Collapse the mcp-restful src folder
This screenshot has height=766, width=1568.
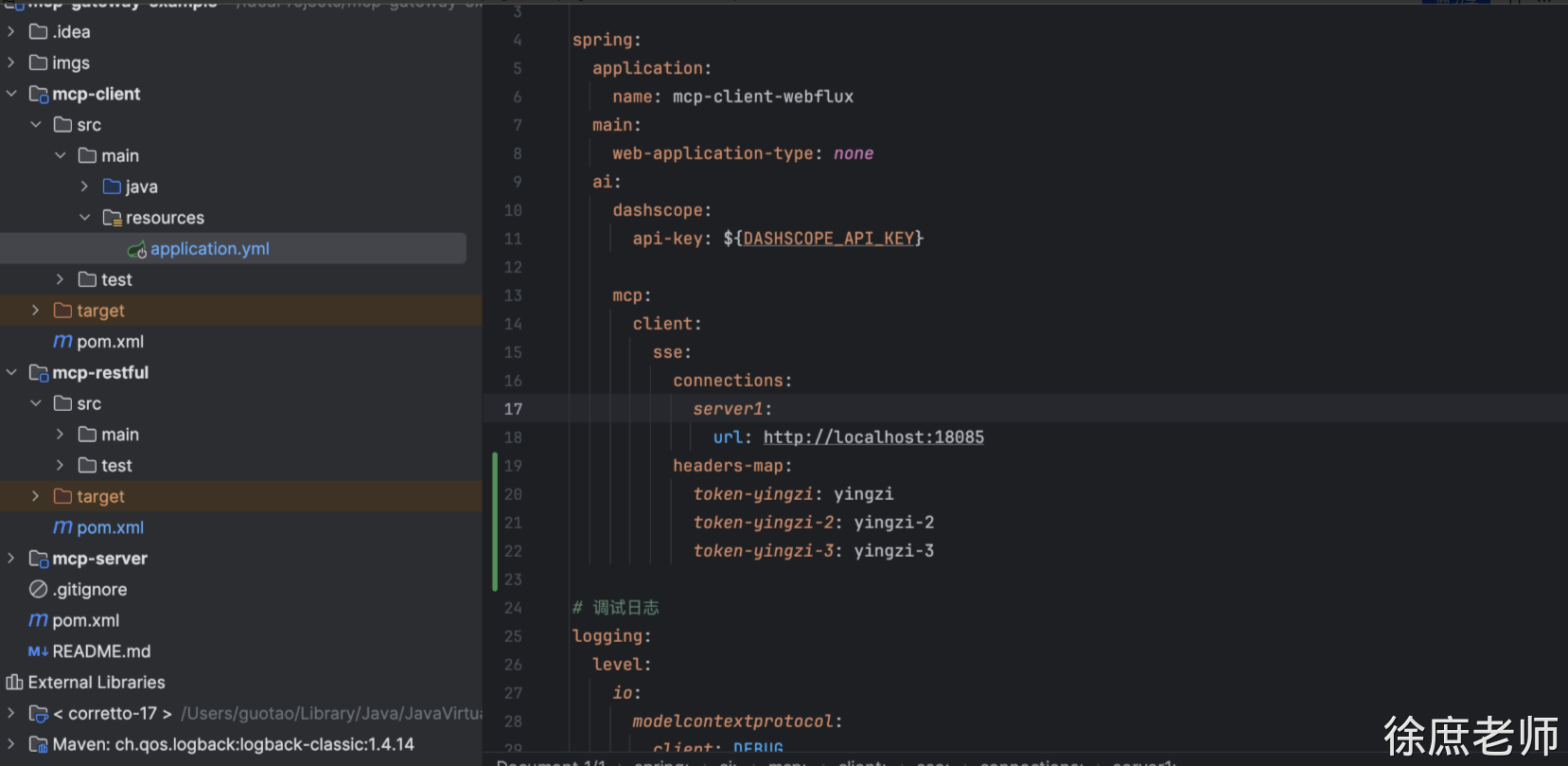tap(36, 403)
